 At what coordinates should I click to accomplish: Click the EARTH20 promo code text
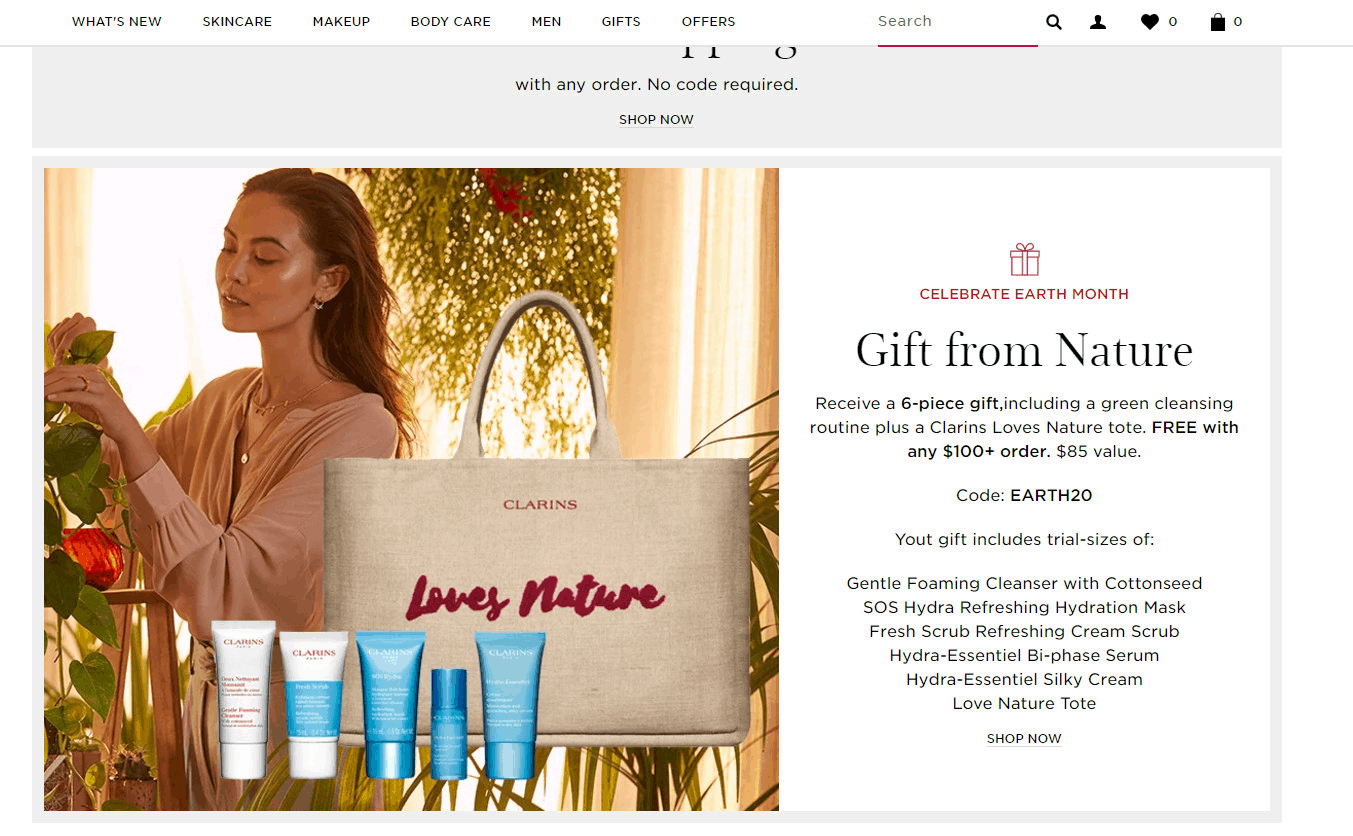pos(1051,495)
